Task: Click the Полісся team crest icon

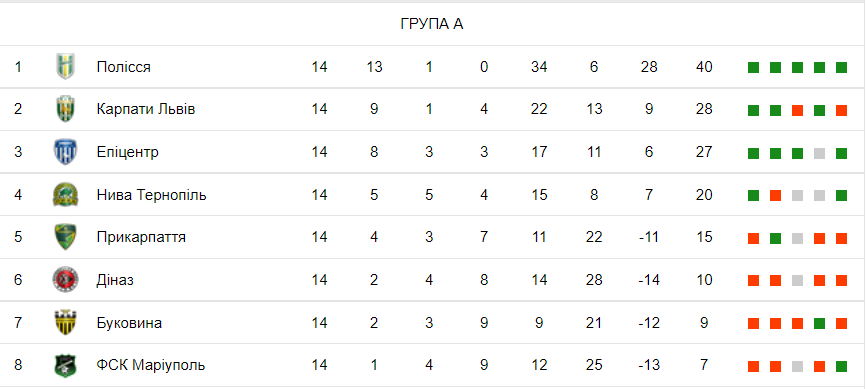Action: pos(66,67)
